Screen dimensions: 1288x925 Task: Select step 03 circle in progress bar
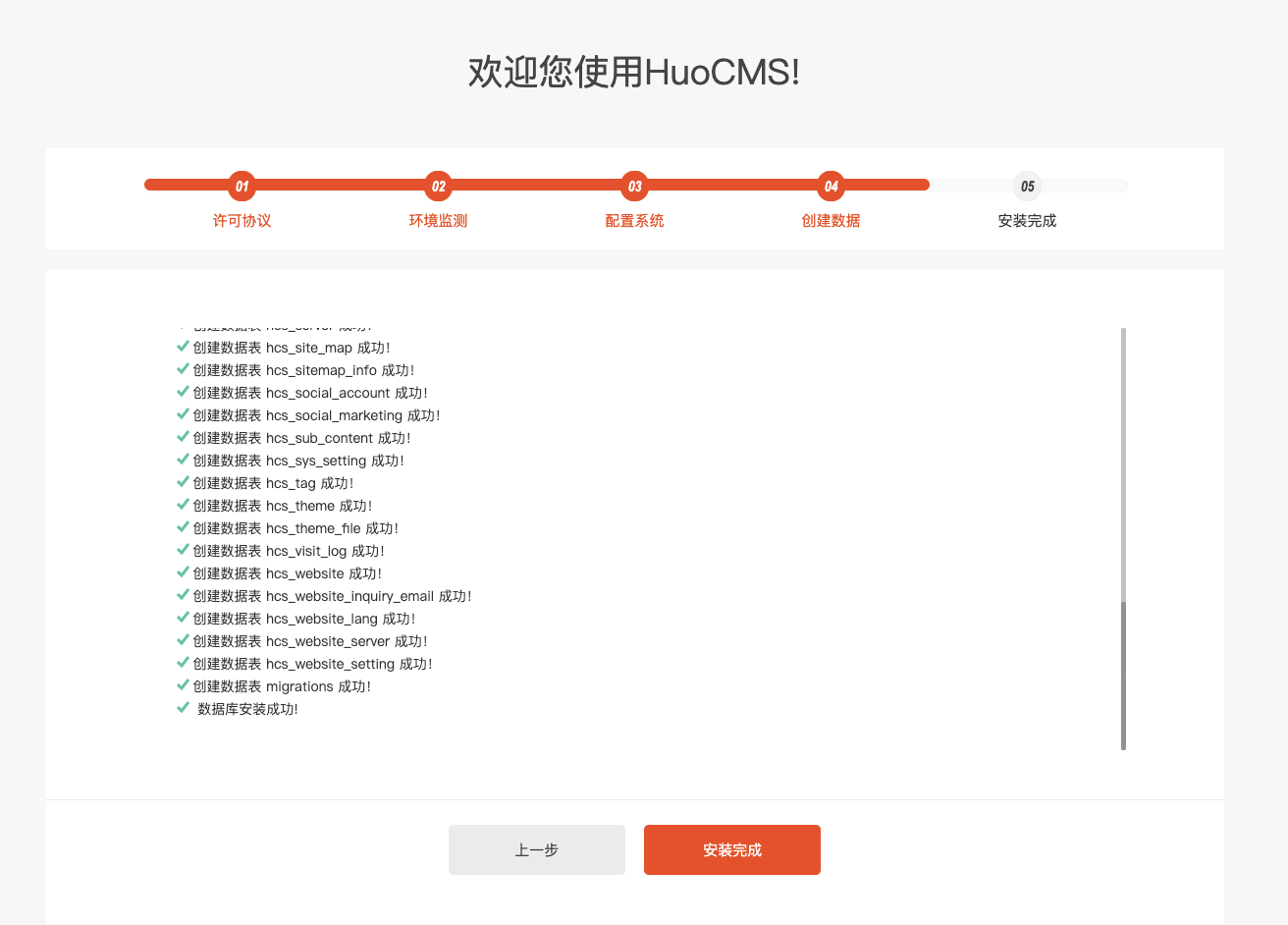click(x=635, y=186)
